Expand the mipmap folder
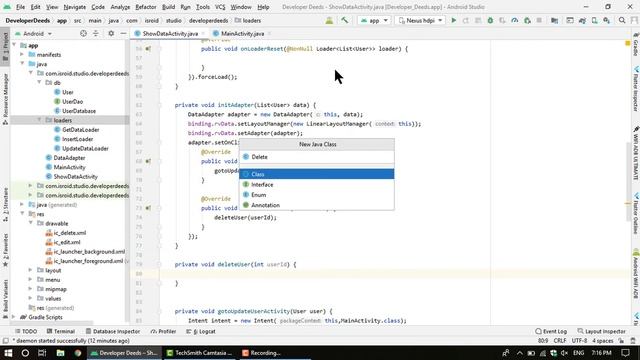This screenshot has width=640, height=360. click(x=31, y=289)
